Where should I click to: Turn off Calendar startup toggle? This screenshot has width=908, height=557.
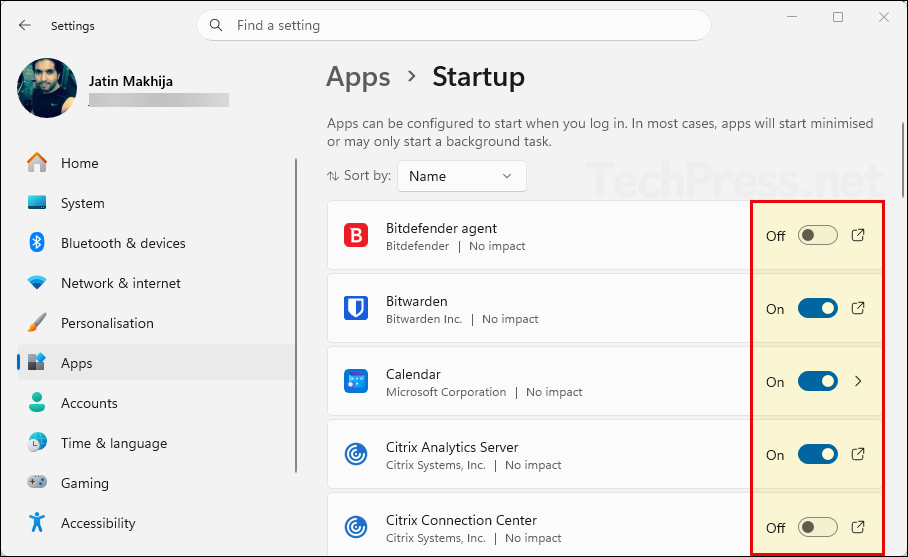(x=818, y=381)
